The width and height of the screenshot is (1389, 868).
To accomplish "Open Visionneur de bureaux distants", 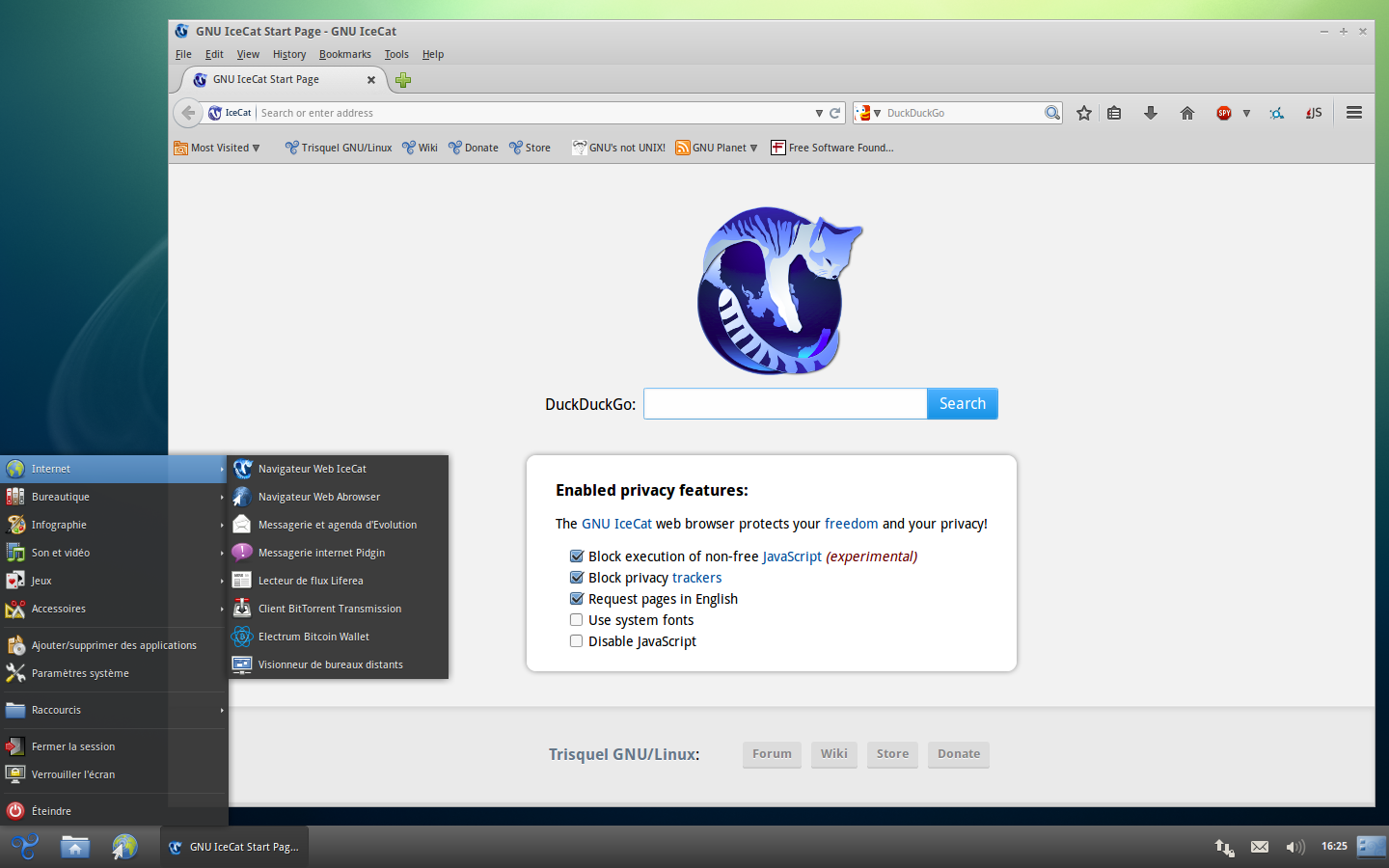I will [x=339, y=665].
